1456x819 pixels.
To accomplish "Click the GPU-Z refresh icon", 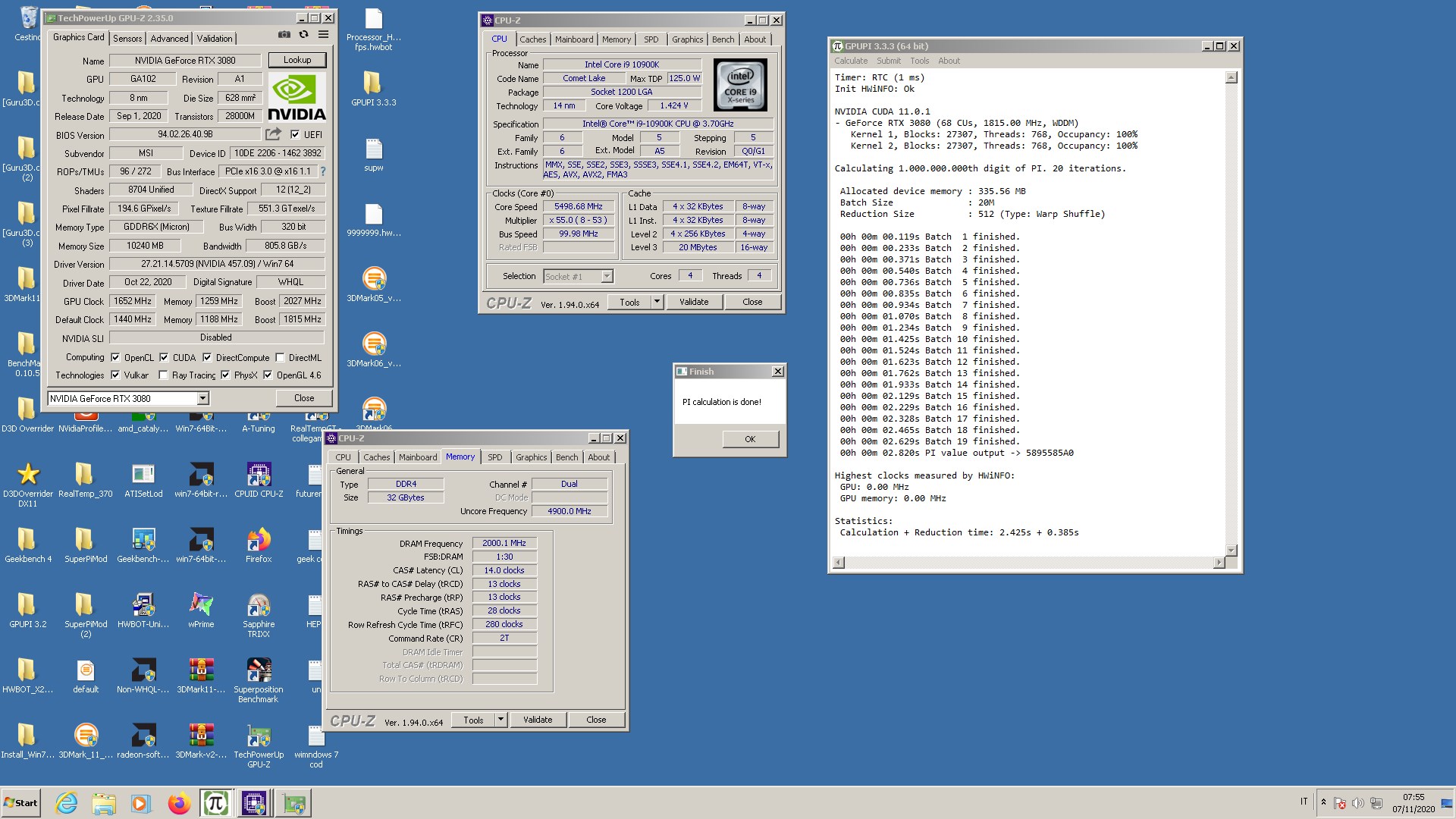I will coord(303,35).
